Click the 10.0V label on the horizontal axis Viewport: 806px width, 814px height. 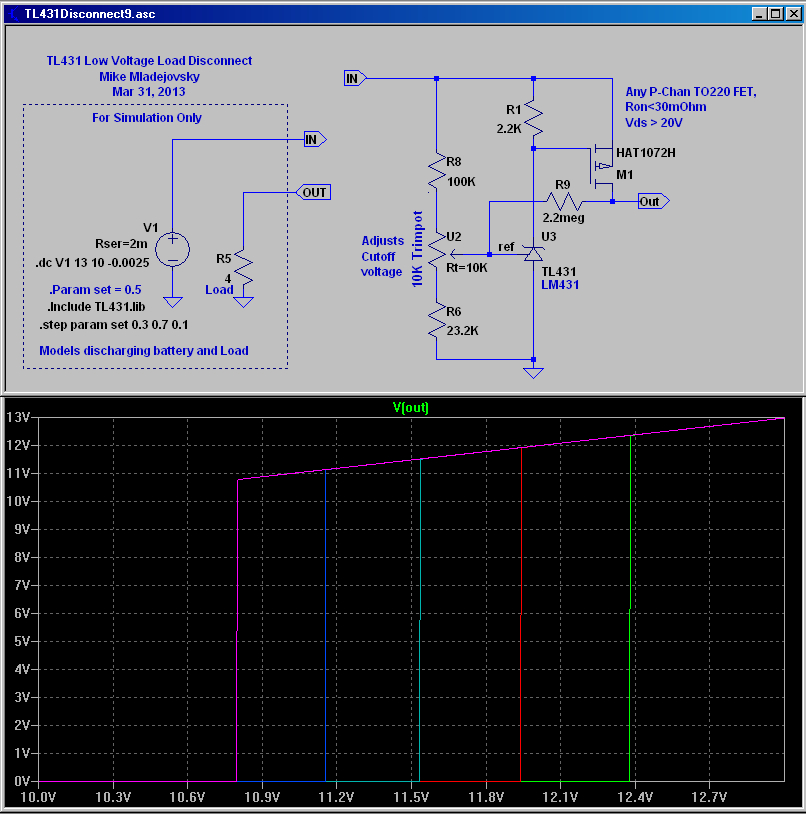click(38, 797)
